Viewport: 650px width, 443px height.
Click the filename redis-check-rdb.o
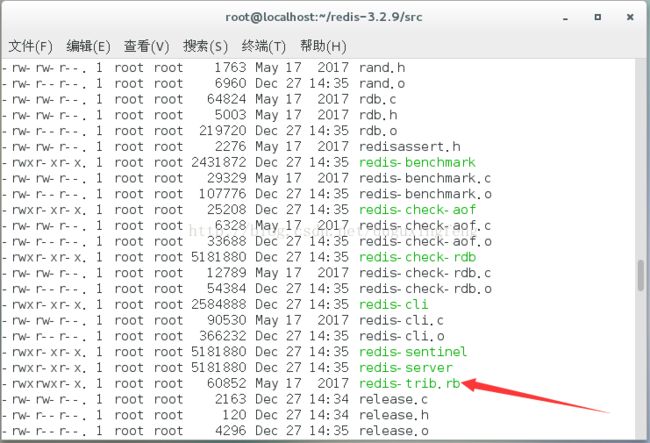(x=425, y=288)
